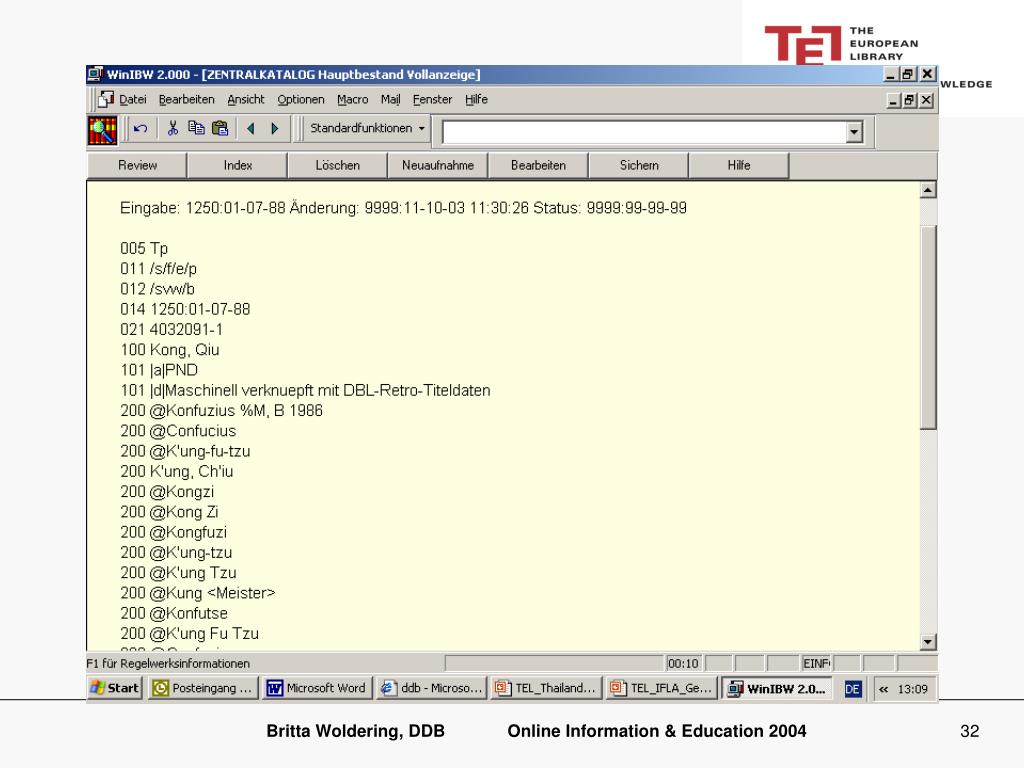
Task: Open the Hilfe menu in menu bar
Action: click(476, 99)
